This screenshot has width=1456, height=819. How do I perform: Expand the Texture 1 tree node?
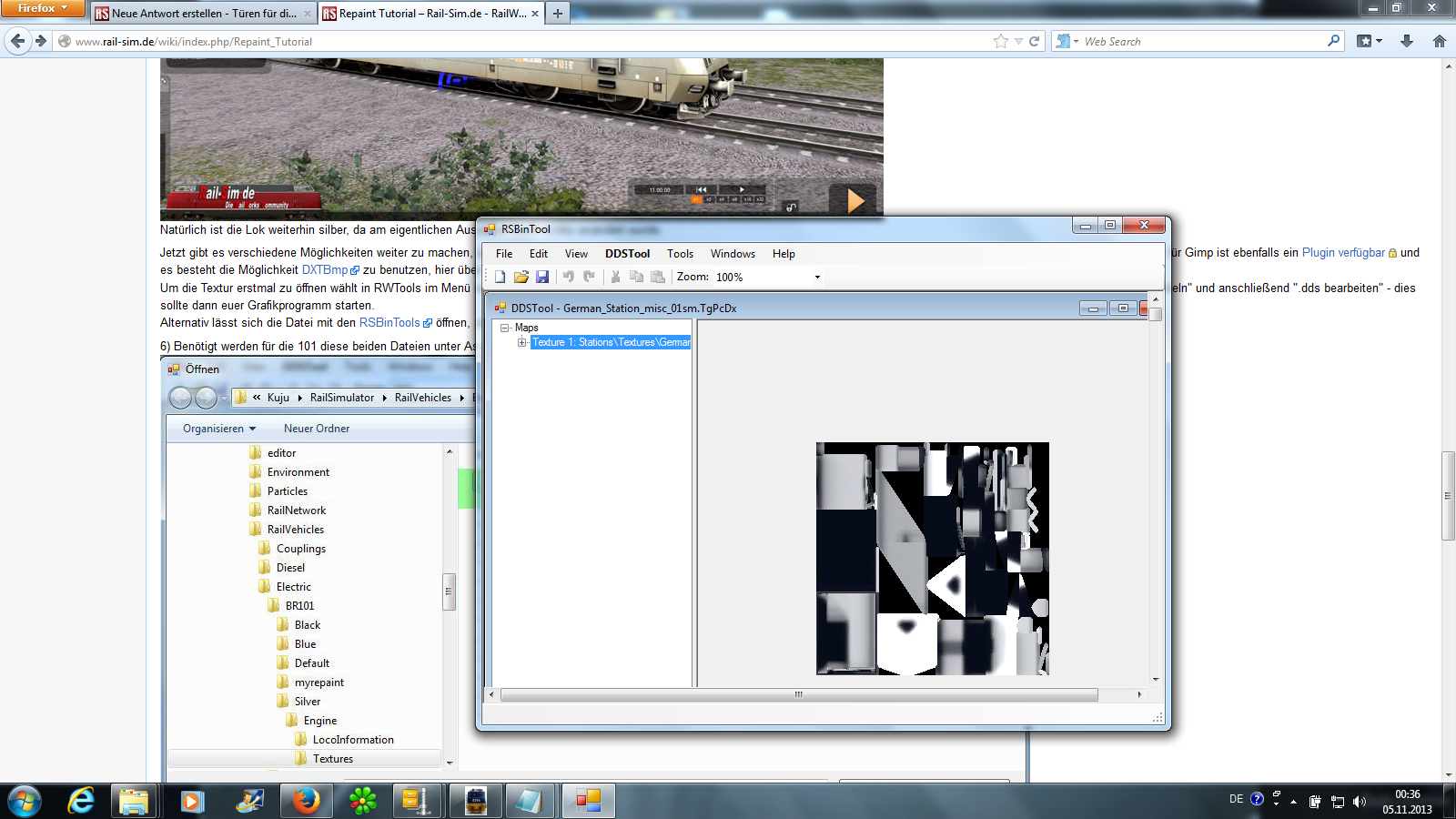pos(521,342)
